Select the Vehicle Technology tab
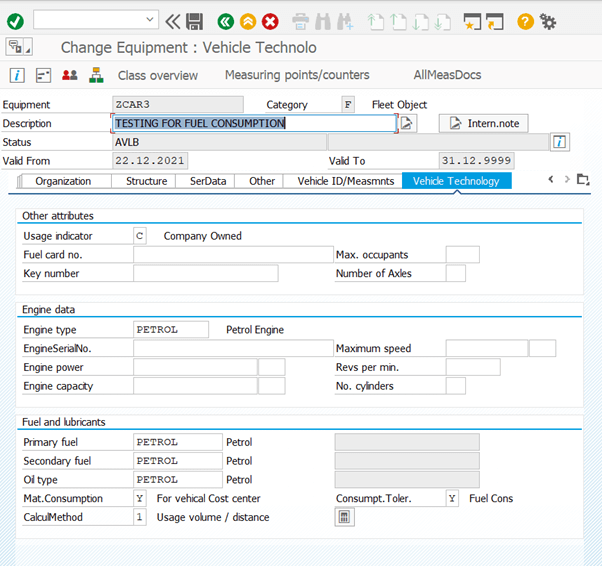The height and width of the screenshot is (566, 602). pos(456,181)
